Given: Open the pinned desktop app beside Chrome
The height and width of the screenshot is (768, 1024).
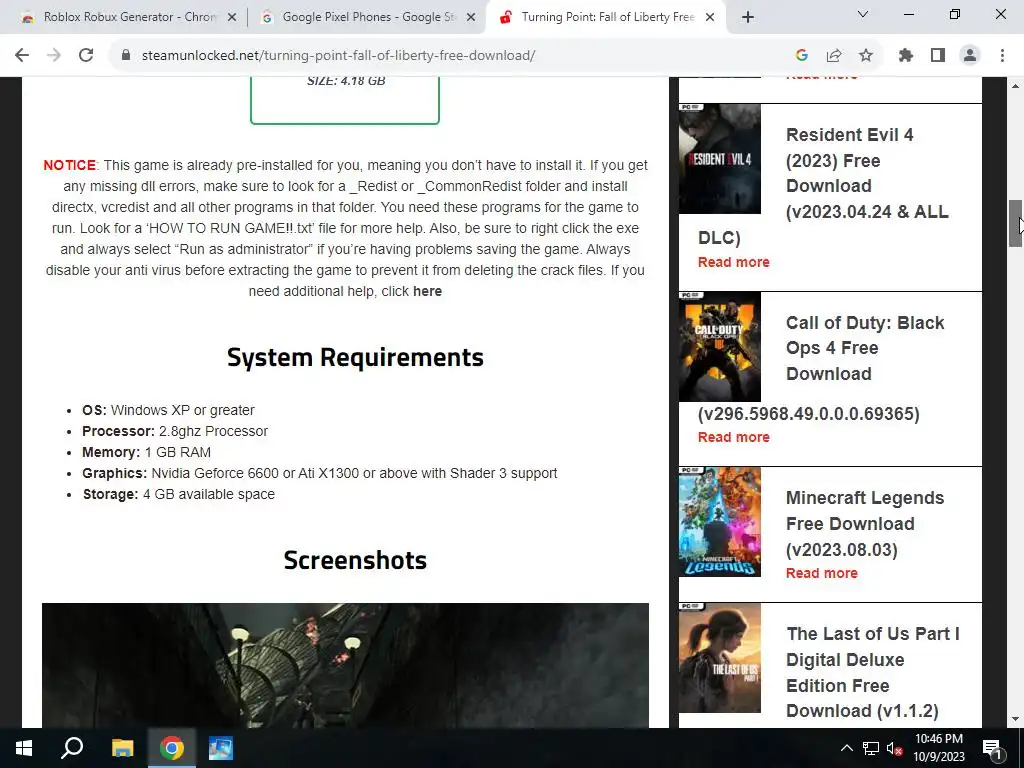Looking at the screenshot, I should (x=221, y=748).
